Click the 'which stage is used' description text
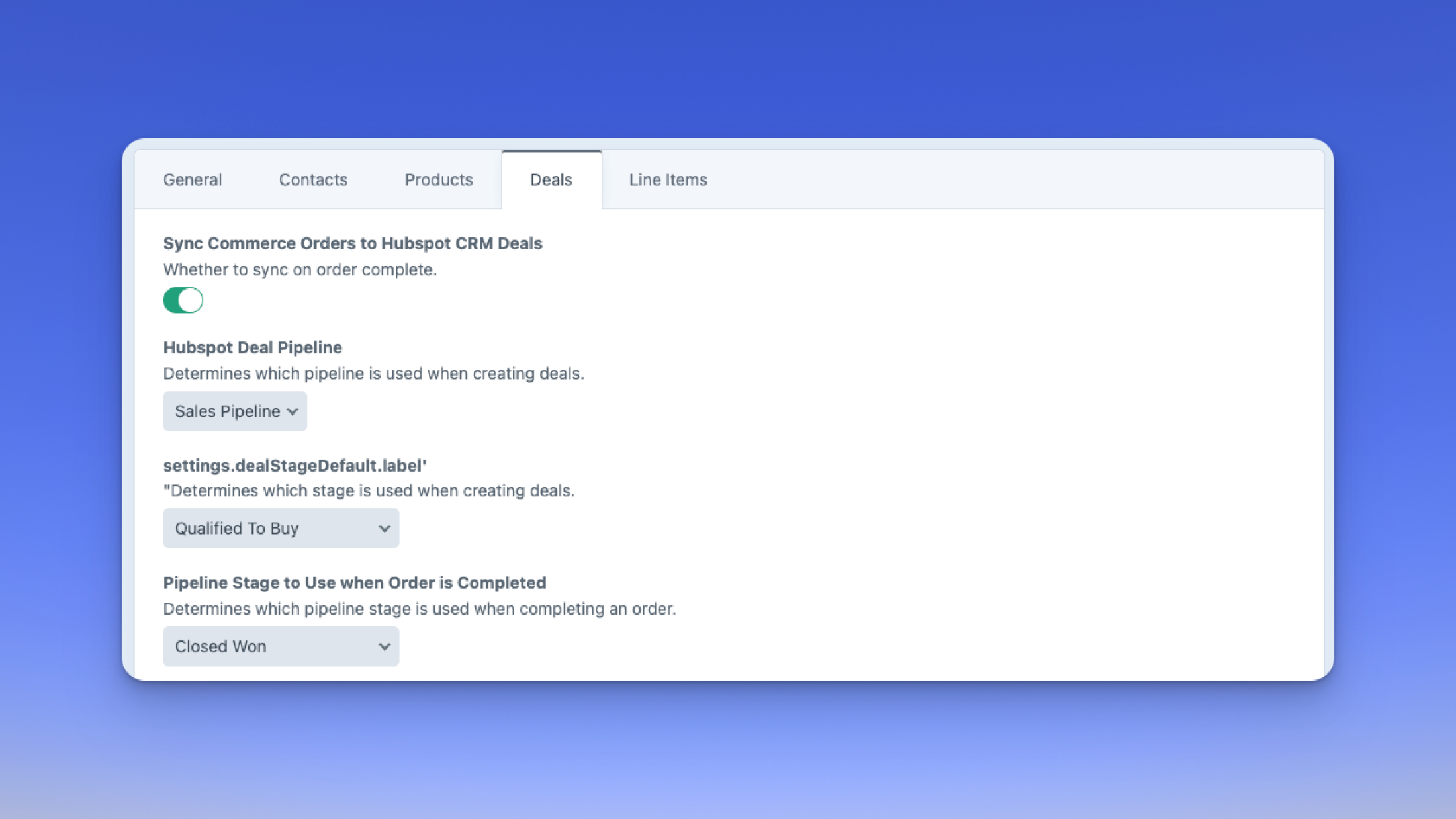Image resolution: width=1456 pixels, height=819 pixels. pyautogui.click(x=369, y=491)
